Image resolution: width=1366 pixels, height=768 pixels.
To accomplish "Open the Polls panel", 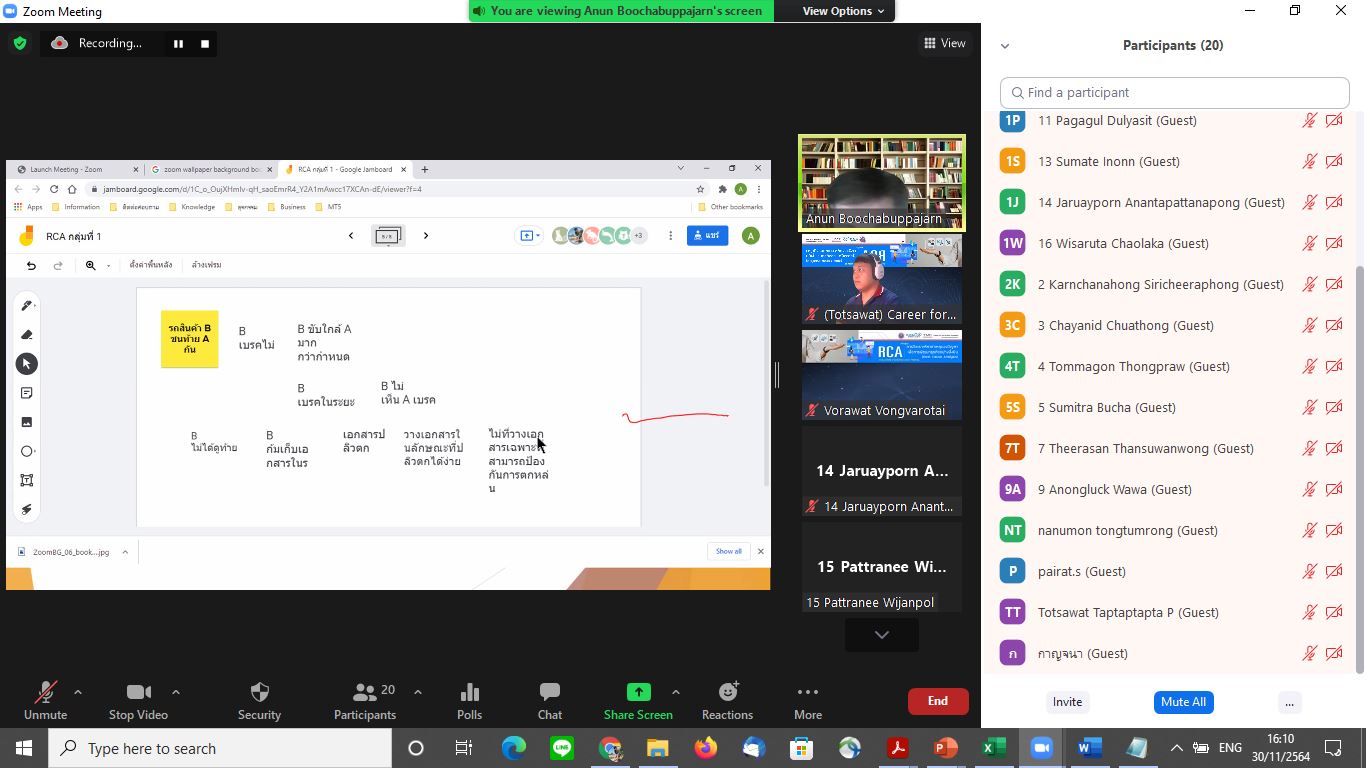I will [x=469, y=693].
